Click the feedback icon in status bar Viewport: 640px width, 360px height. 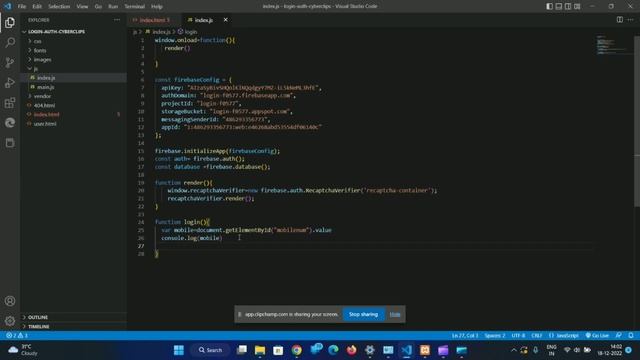click(x=619, y=336)
